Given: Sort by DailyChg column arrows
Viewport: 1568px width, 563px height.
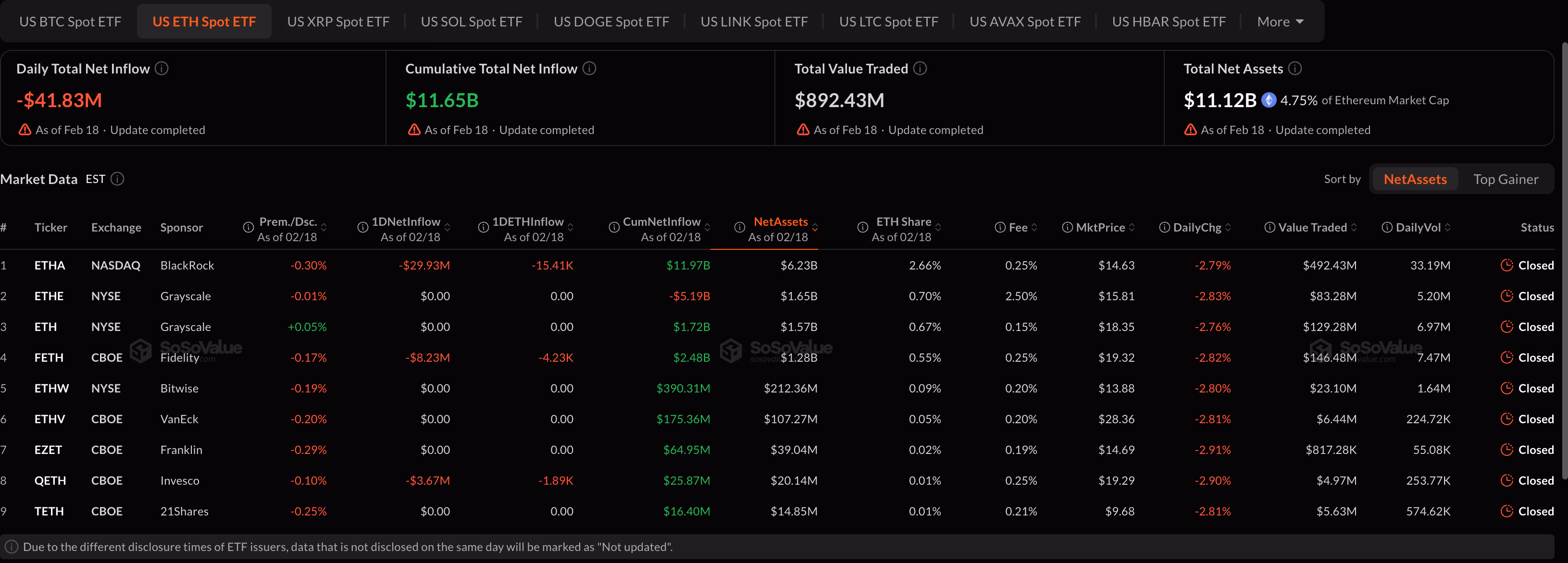Looking at the screenshot, I should pos(1228,227).
